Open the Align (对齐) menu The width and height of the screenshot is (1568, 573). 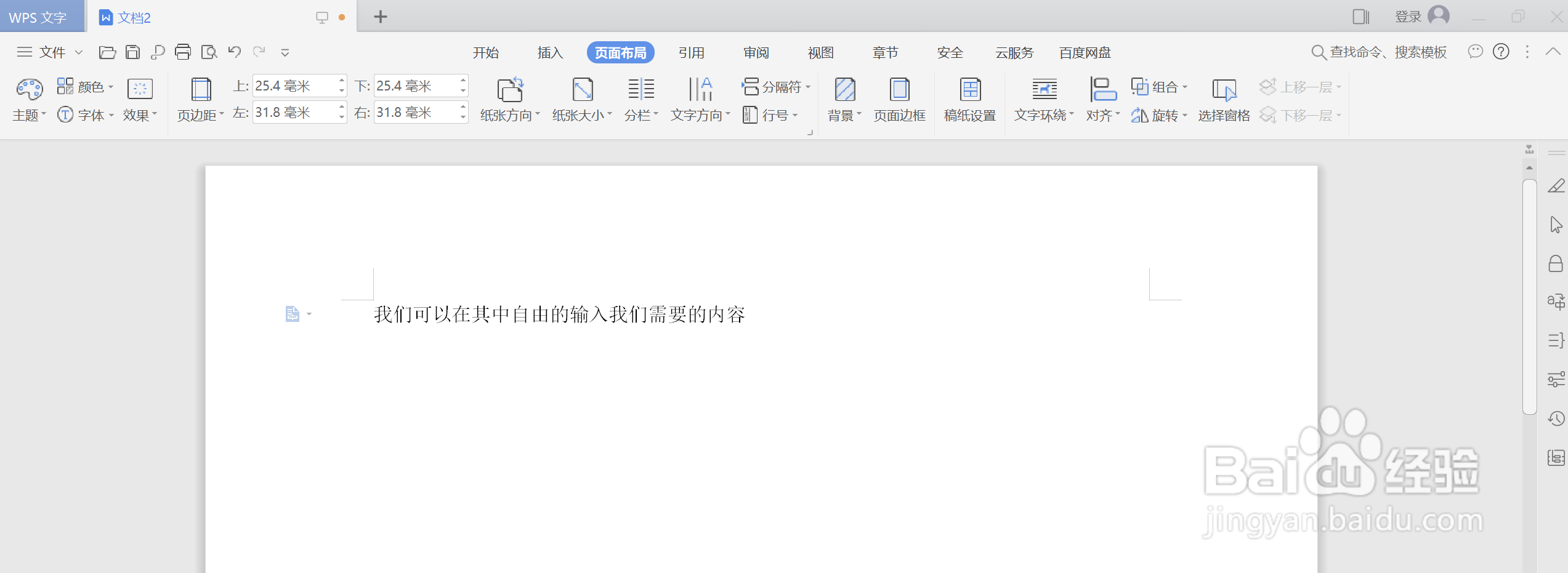1103,100
